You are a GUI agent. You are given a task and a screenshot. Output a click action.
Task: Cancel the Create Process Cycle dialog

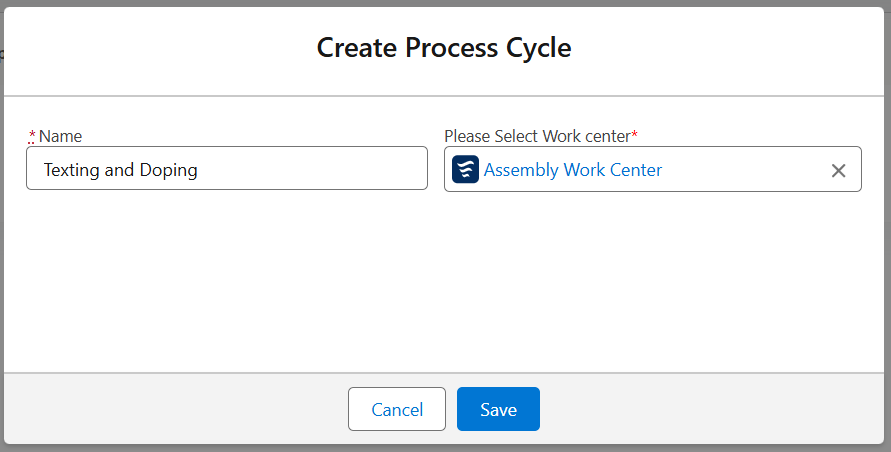396,409
